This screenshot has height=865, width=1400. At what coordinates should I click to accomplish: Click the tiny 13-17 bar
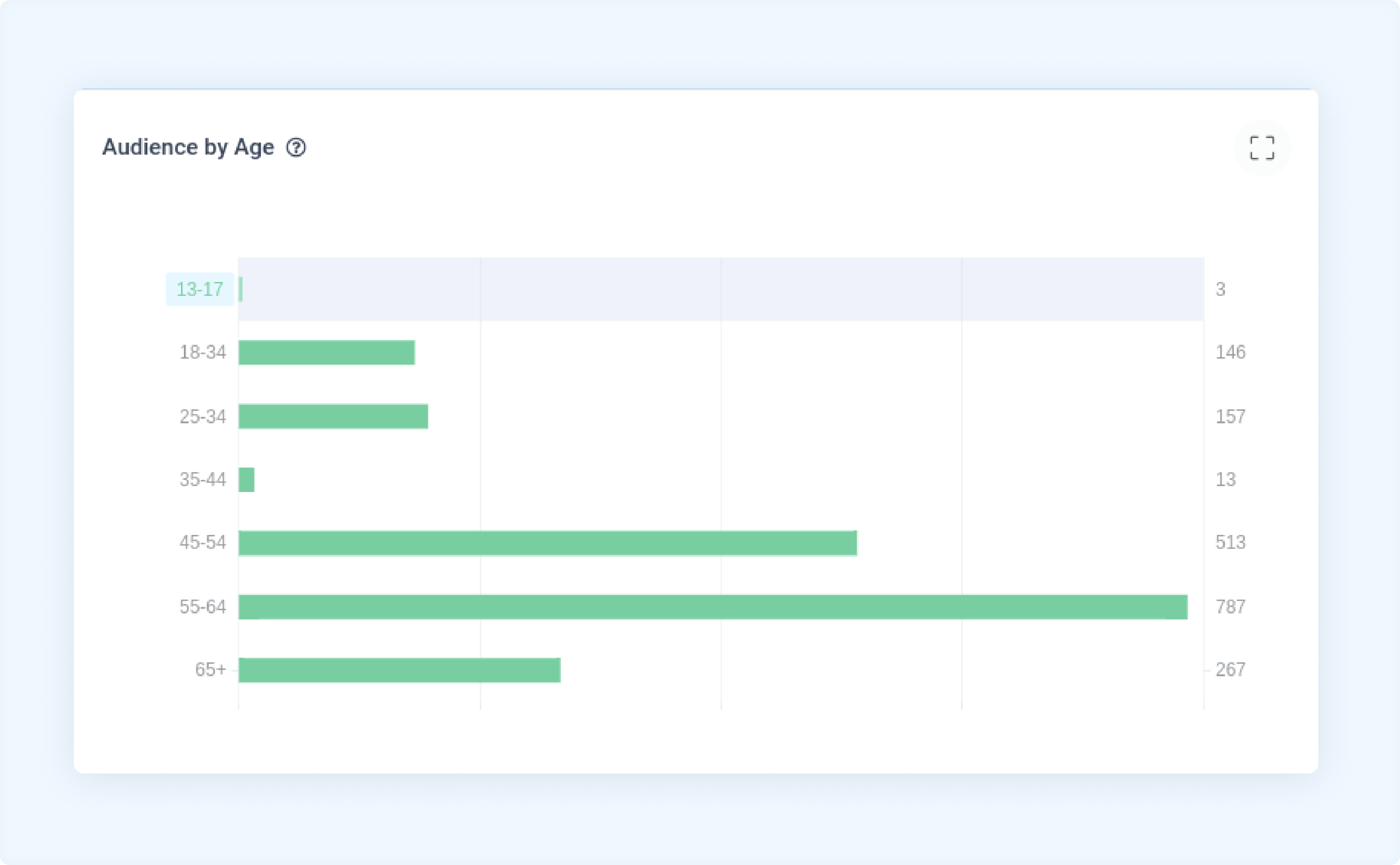pos(241,289)
